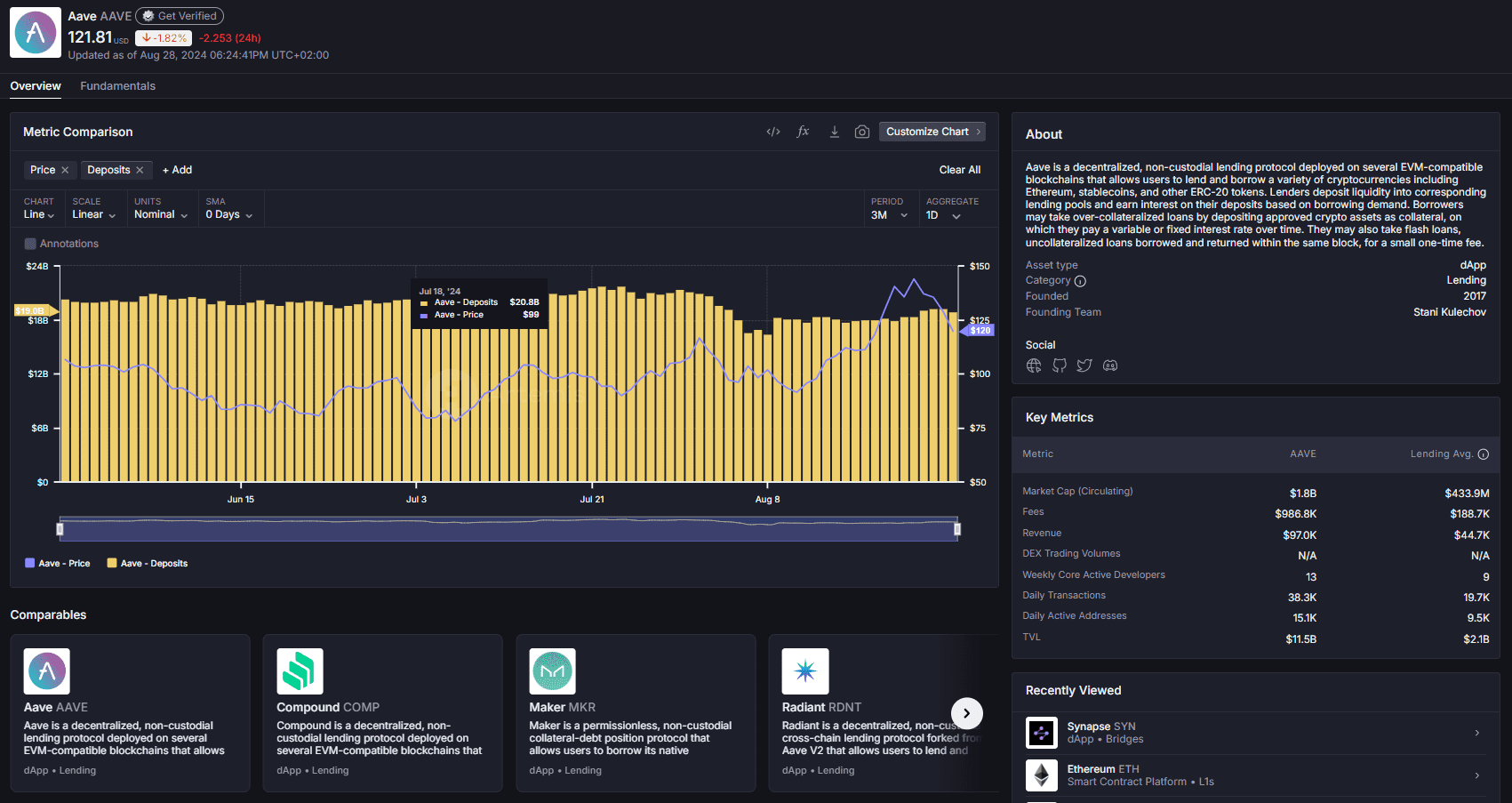
Task: Open the Aave AAVE comparable card title
Action: tap(56, 707)
